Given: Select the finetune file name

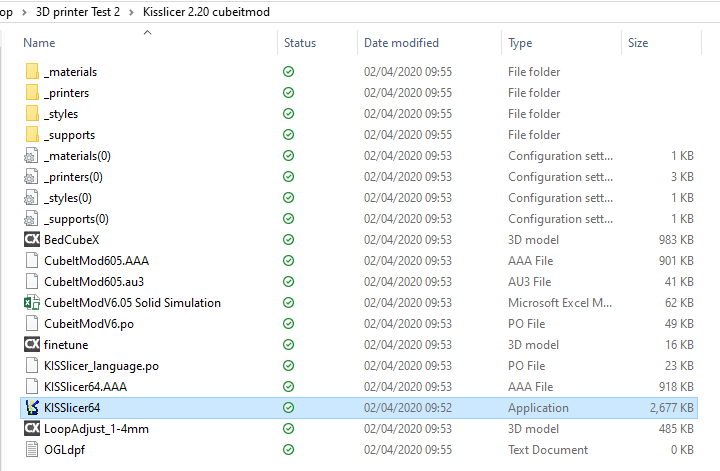Looking at the screenshot, I should 66,345.
